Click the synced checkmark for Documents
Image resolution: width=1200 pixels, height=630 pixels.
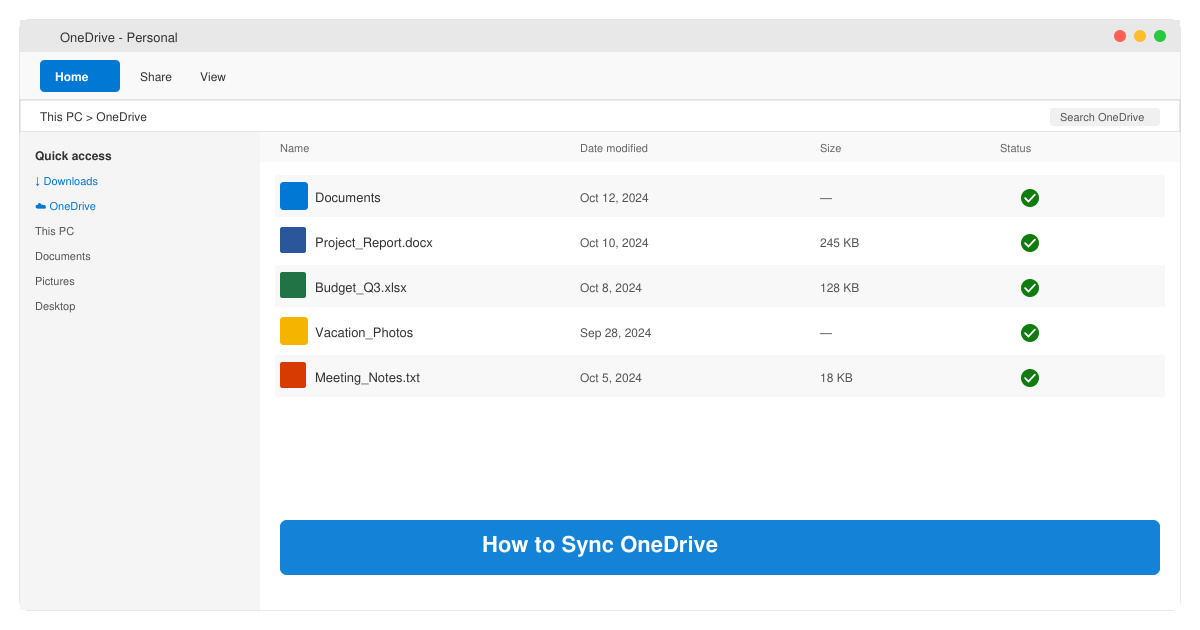[x=1030, y=198]
